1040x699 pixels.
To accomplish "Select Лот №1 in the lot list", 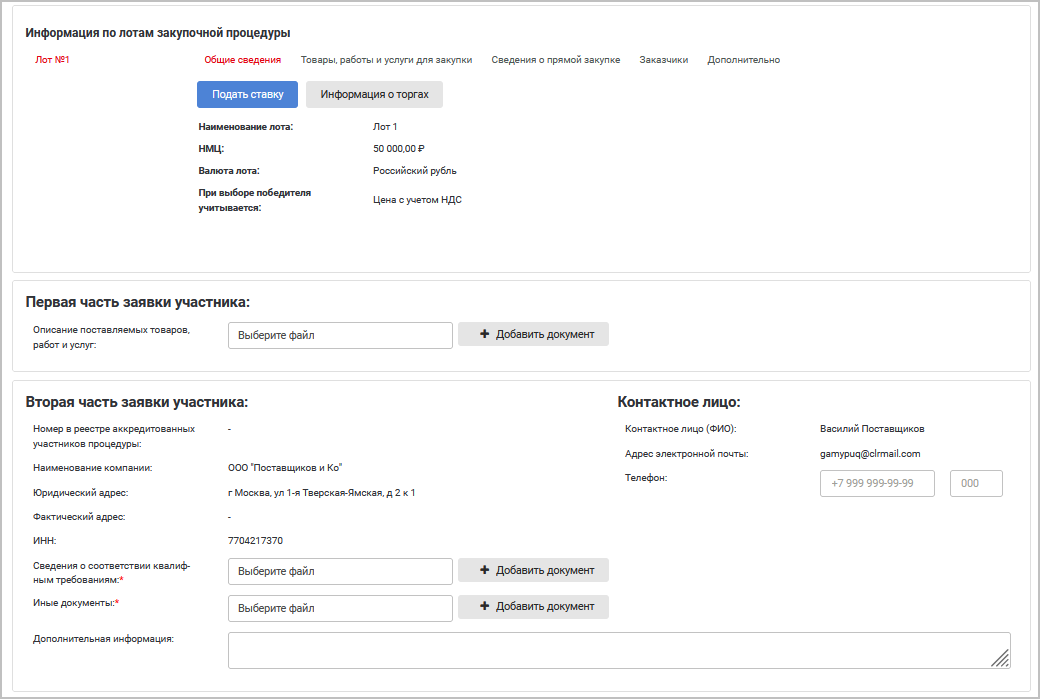I will 52,60.
